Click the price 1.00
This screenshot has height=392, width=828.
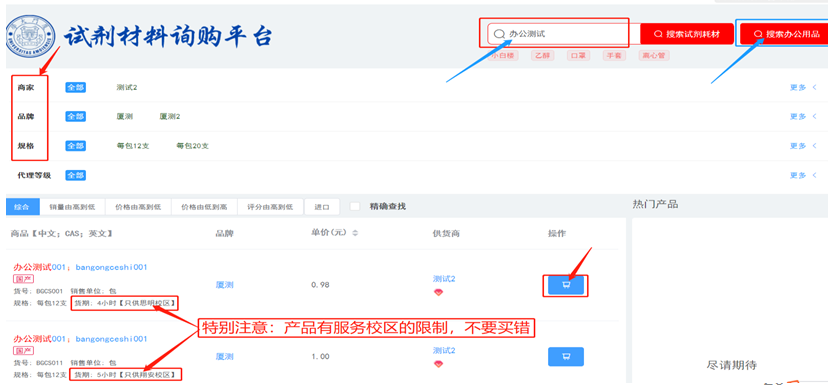[321, 357]
